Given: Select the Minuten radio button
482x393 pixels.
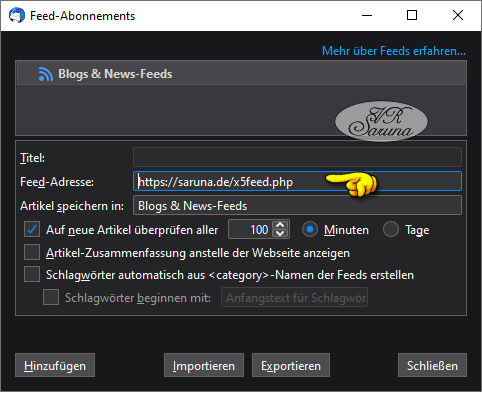Looking at the screenshot, I should [x=310, y=229].
